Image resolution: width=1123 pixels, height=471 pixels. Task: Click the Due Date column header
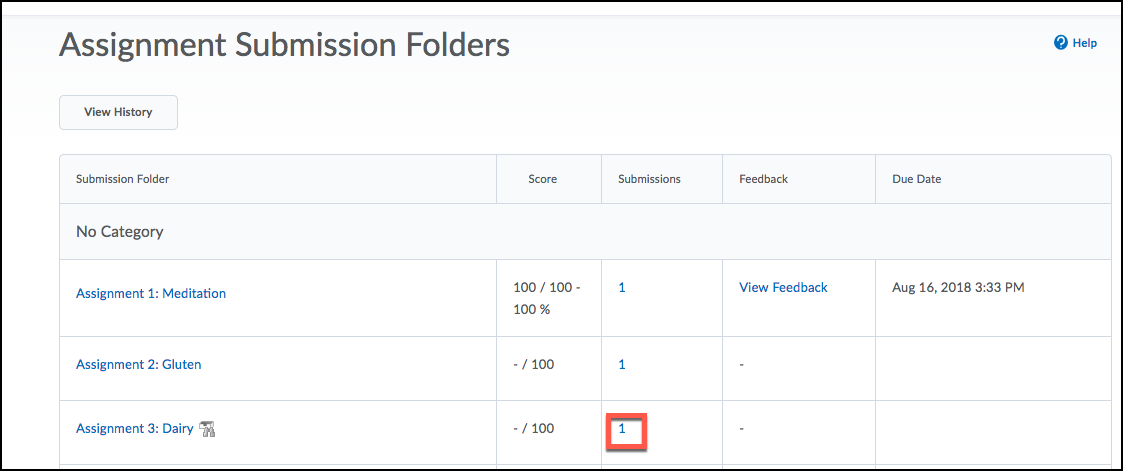917,179
